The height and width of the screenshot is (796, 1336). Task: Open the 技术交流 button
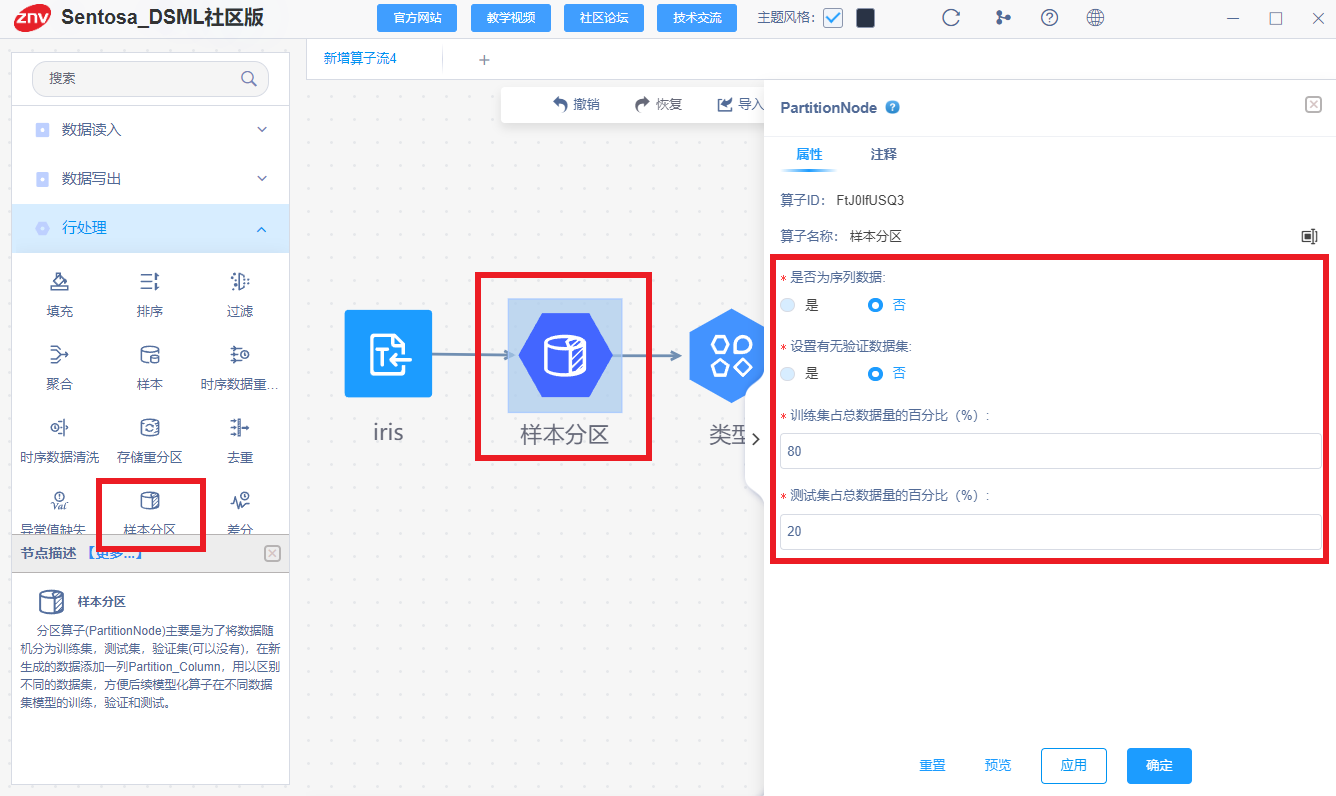click(x=697, y=18)
